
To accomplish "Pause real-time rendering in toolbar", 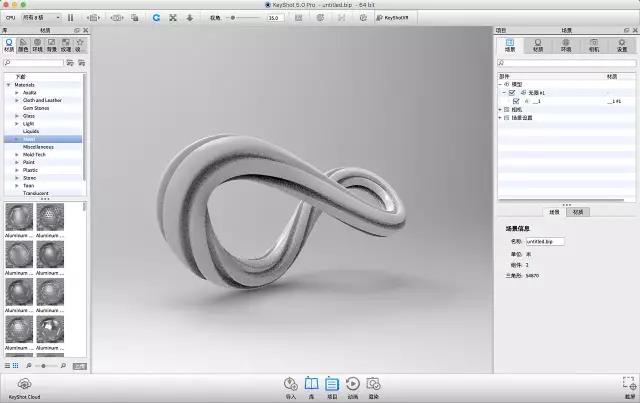I will (x=71, y=18).
